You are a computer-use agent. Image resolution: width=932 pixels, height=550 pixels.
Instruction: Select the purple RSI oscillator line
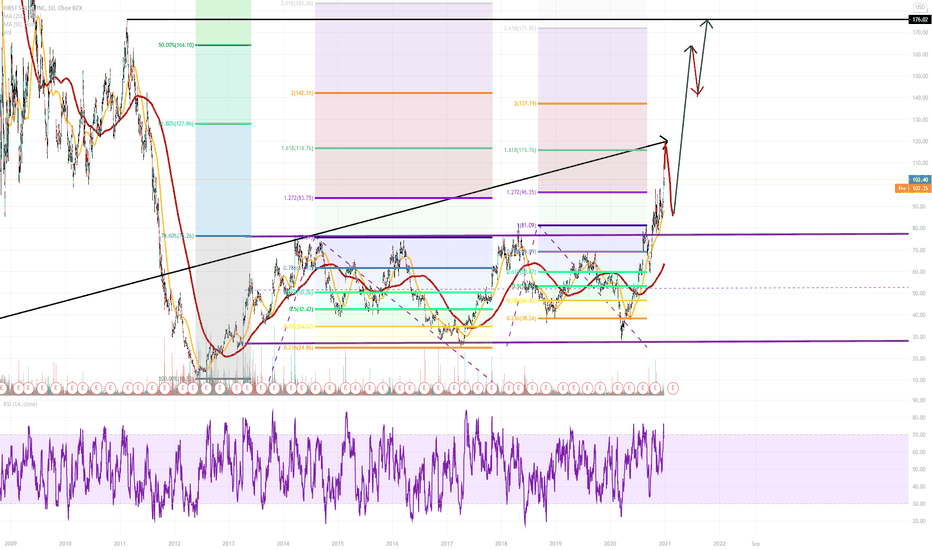tap(333, 470)
